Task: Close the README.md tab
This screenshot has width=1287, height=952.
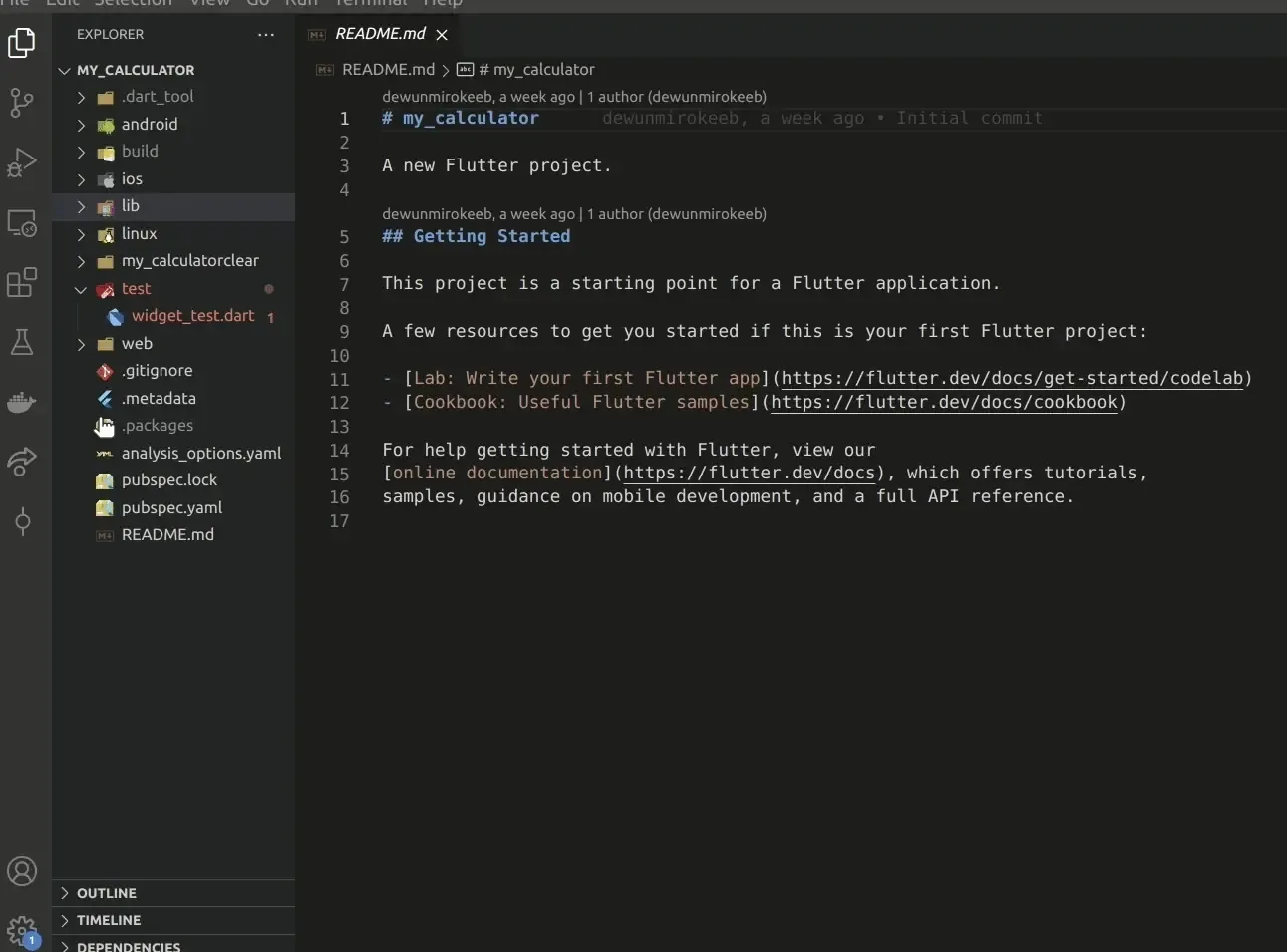Action: (x=442, y=35)
